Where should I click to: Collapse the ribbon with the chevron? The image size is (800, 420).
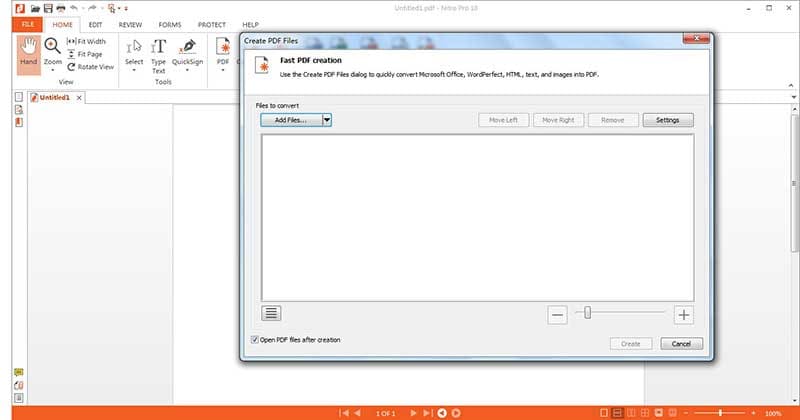791,85
